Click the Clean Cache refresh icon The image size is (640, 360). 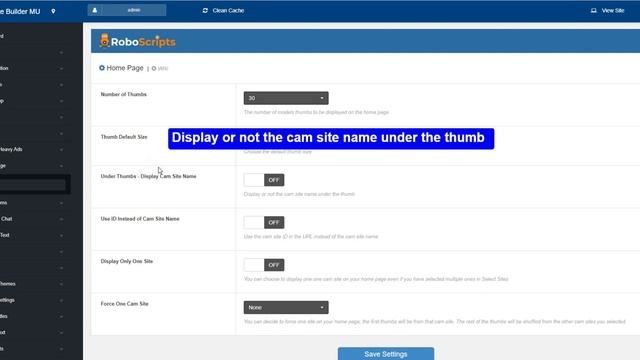pyautogui.click(x=205, y=11)
